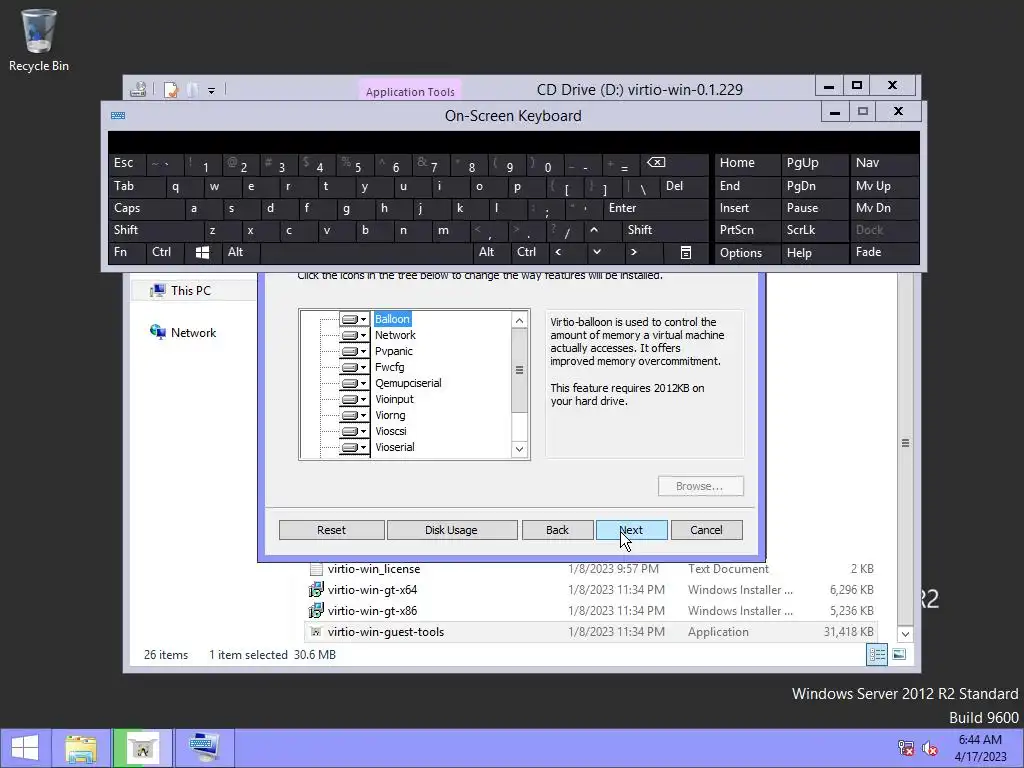Click the Back button in the installer
Image resolution: width=1024 pixels, height=768 pixels.
point(557,530)
